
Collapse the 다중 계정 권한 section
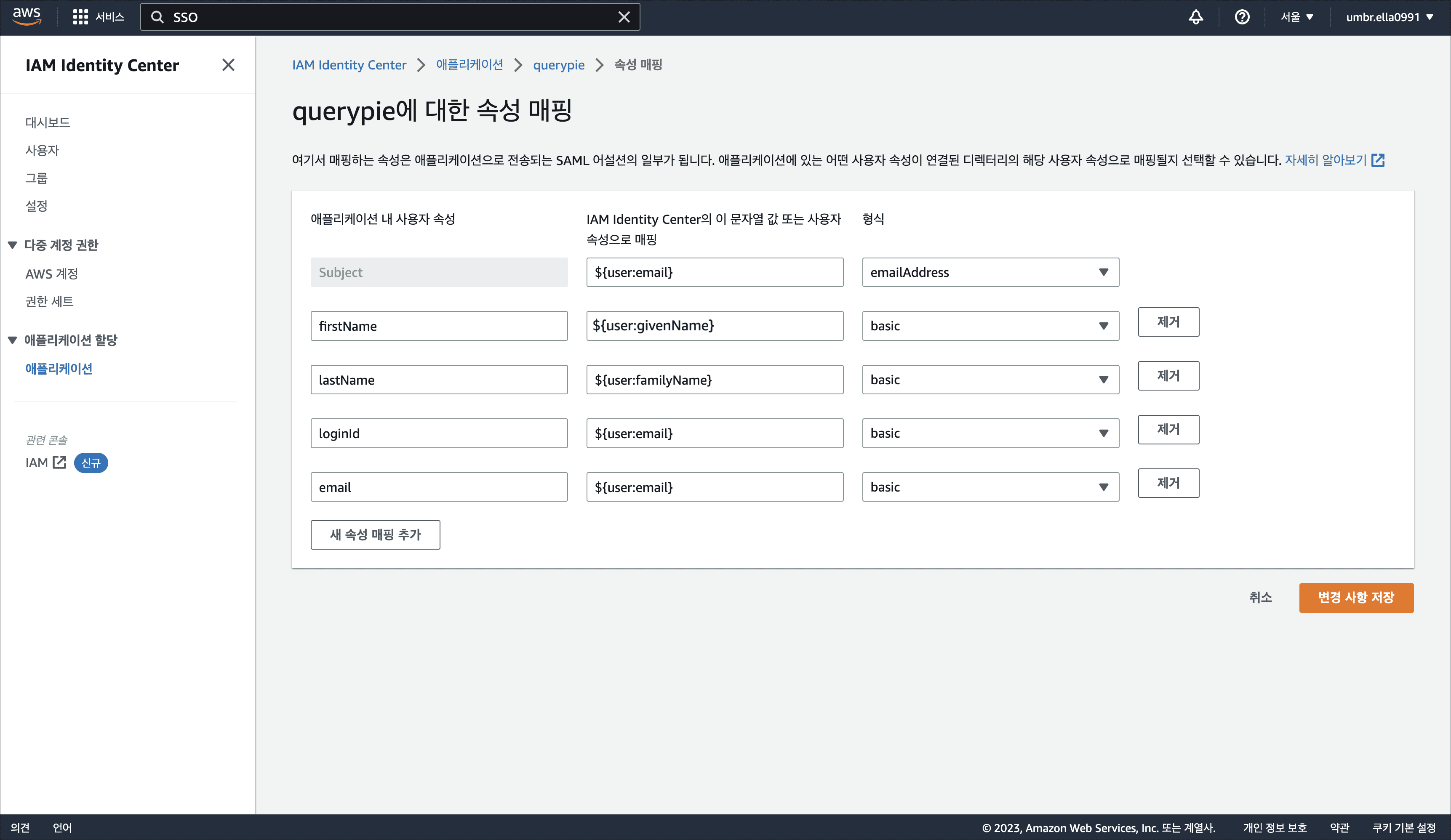pyautogui.click(x=12, y=245)
